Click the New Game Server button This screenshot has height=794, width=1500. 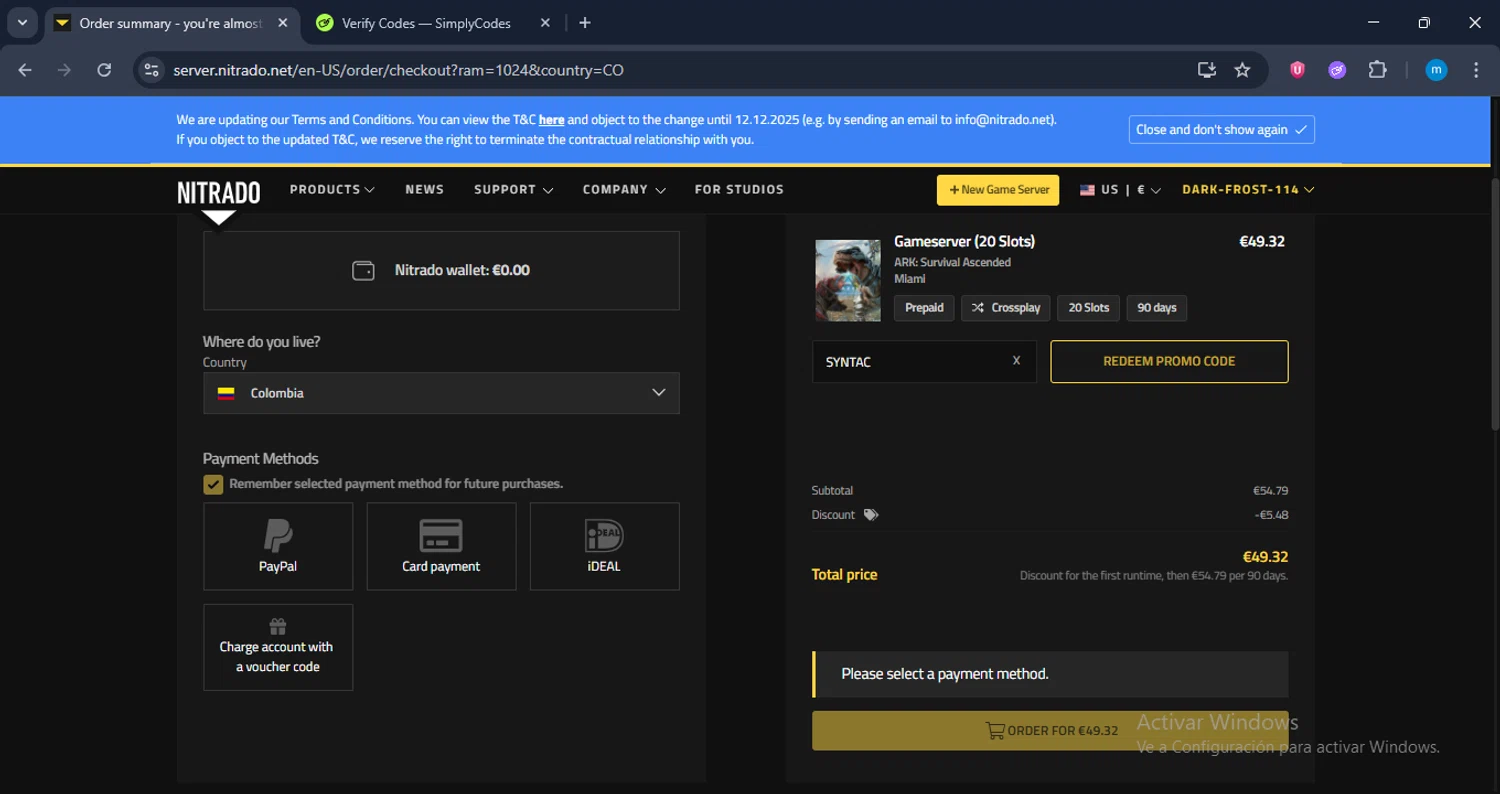click(998, 190)
